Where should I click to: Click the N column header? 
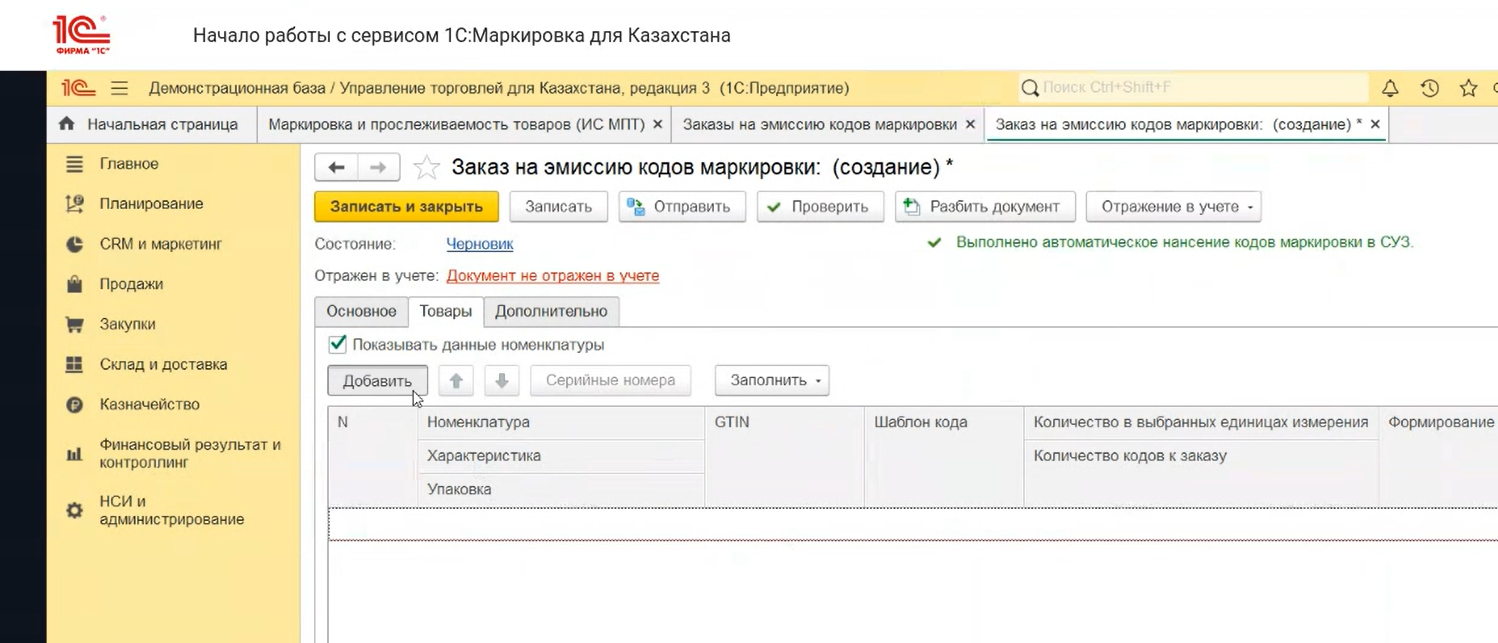373,456
